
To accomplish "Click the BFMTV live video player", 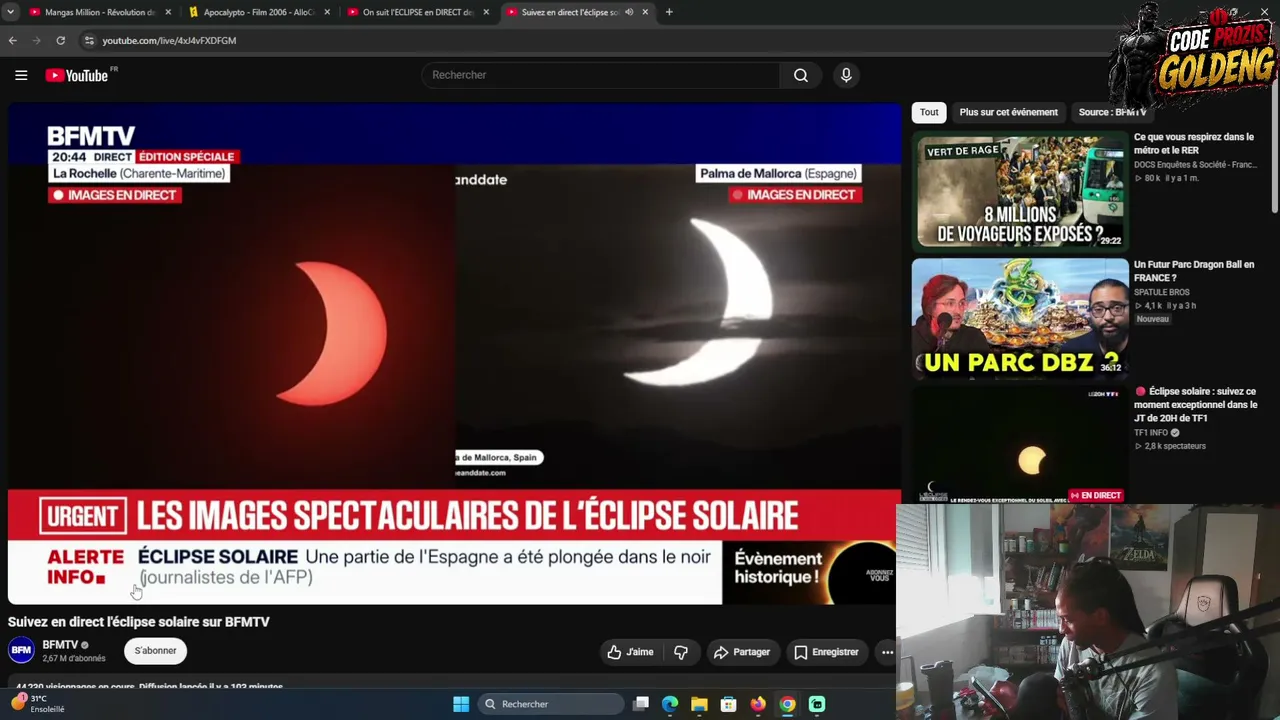I will (x=454, y=353).
